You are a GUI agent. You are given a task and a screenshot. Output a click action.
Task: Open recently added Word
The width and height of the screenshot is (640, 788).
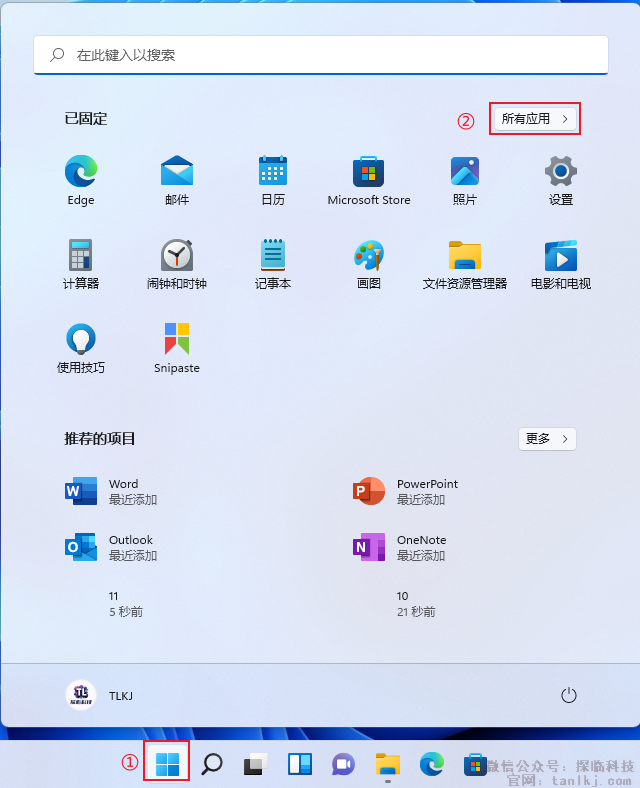pos(112,491)
